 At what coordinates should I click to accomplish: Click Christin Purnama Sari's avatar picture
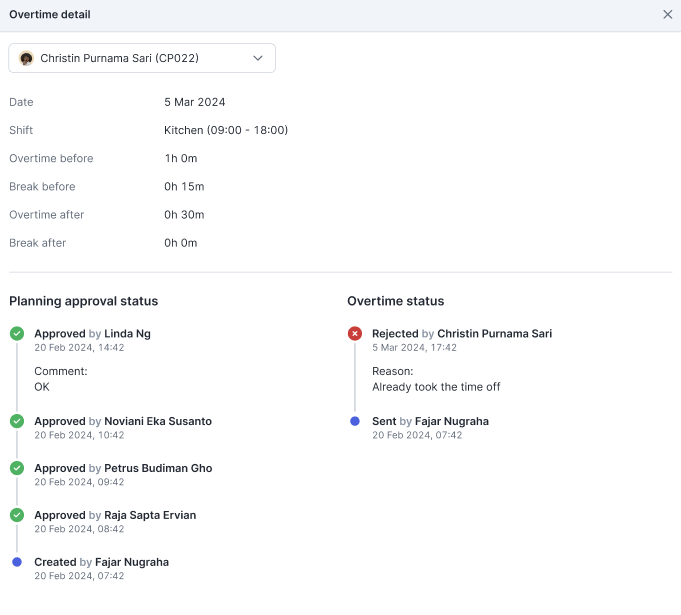26,58
